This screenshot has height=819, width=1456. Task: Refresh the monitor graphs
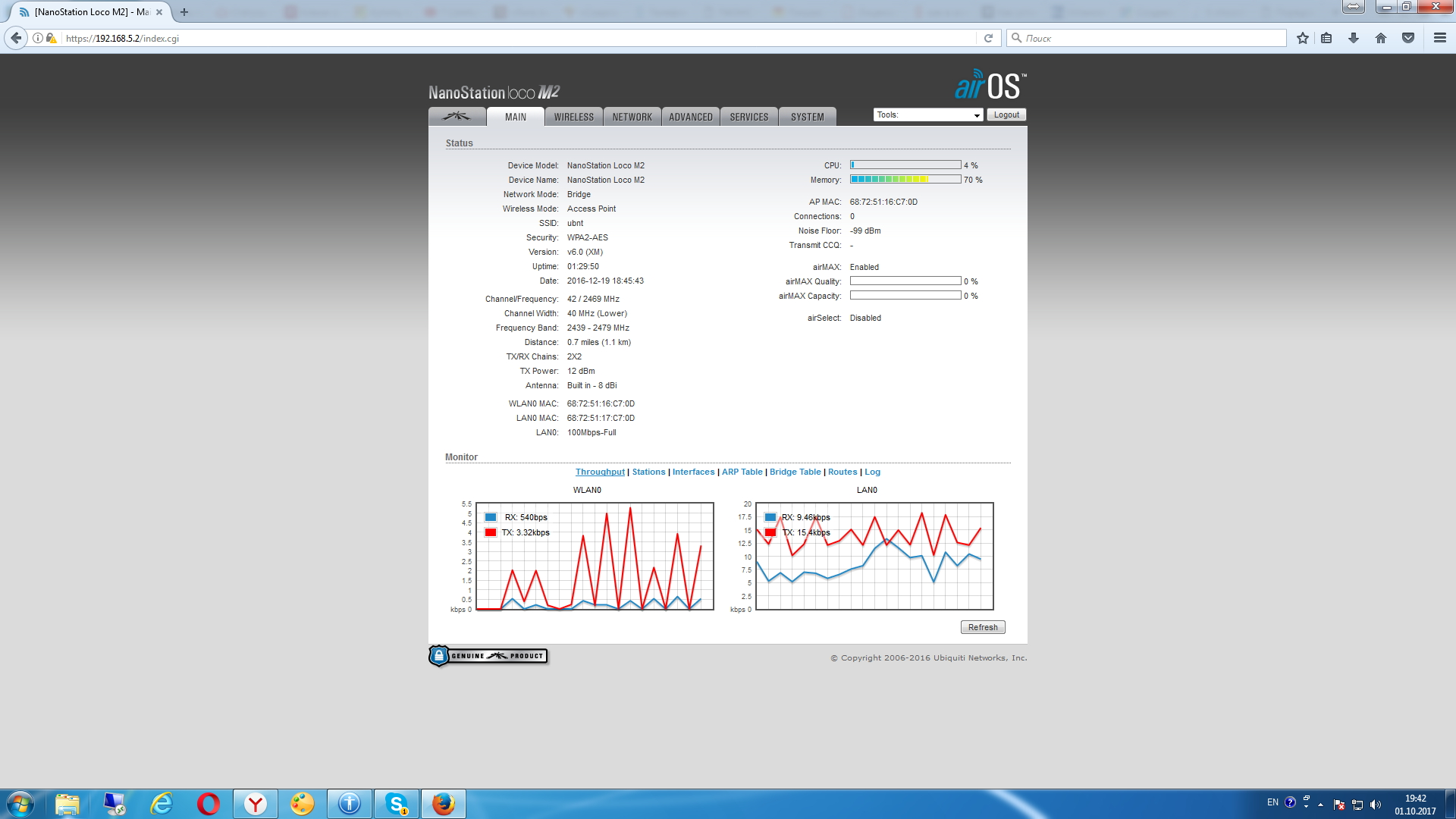click(x=983, y=627)
